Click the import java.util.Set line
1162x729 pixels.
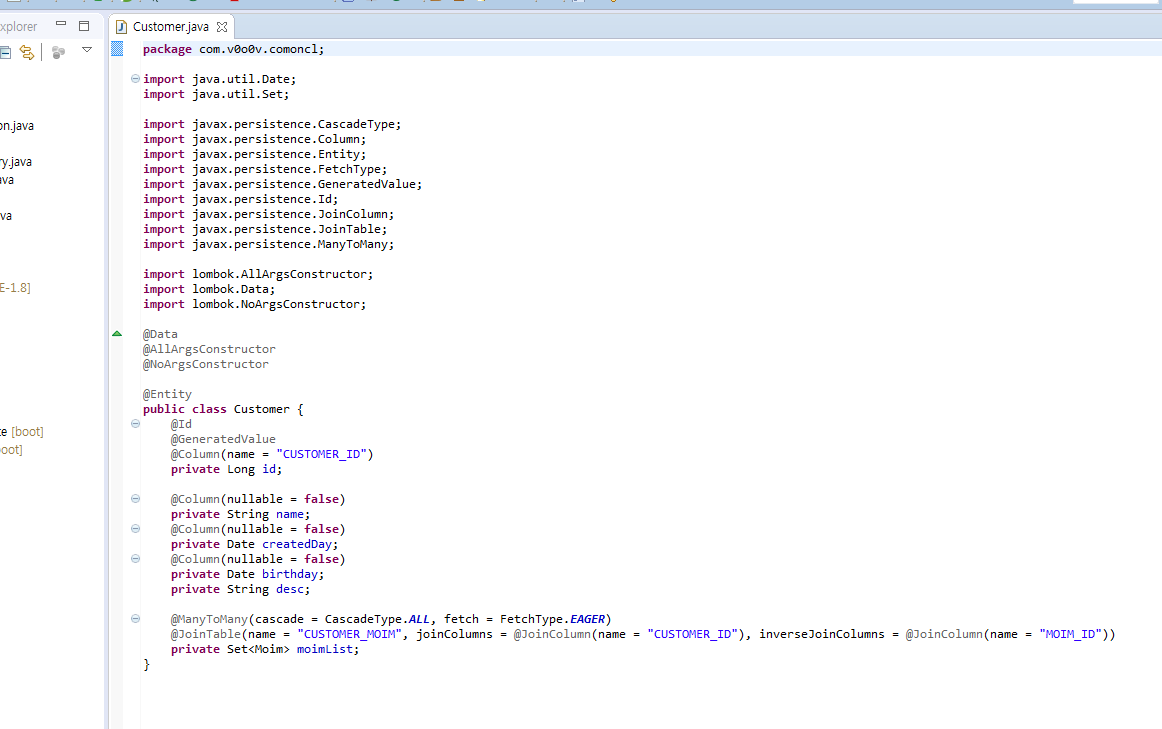click(216, 94)
